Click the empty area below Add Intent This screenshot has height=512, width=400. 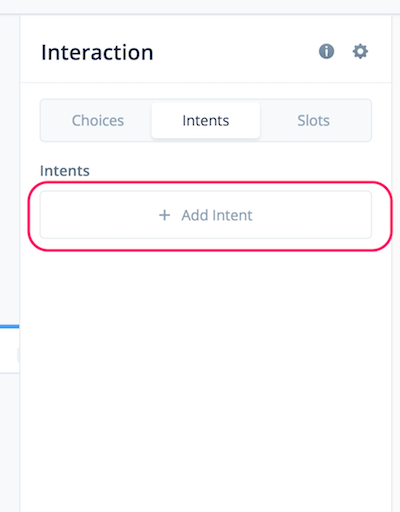[206, 367]
